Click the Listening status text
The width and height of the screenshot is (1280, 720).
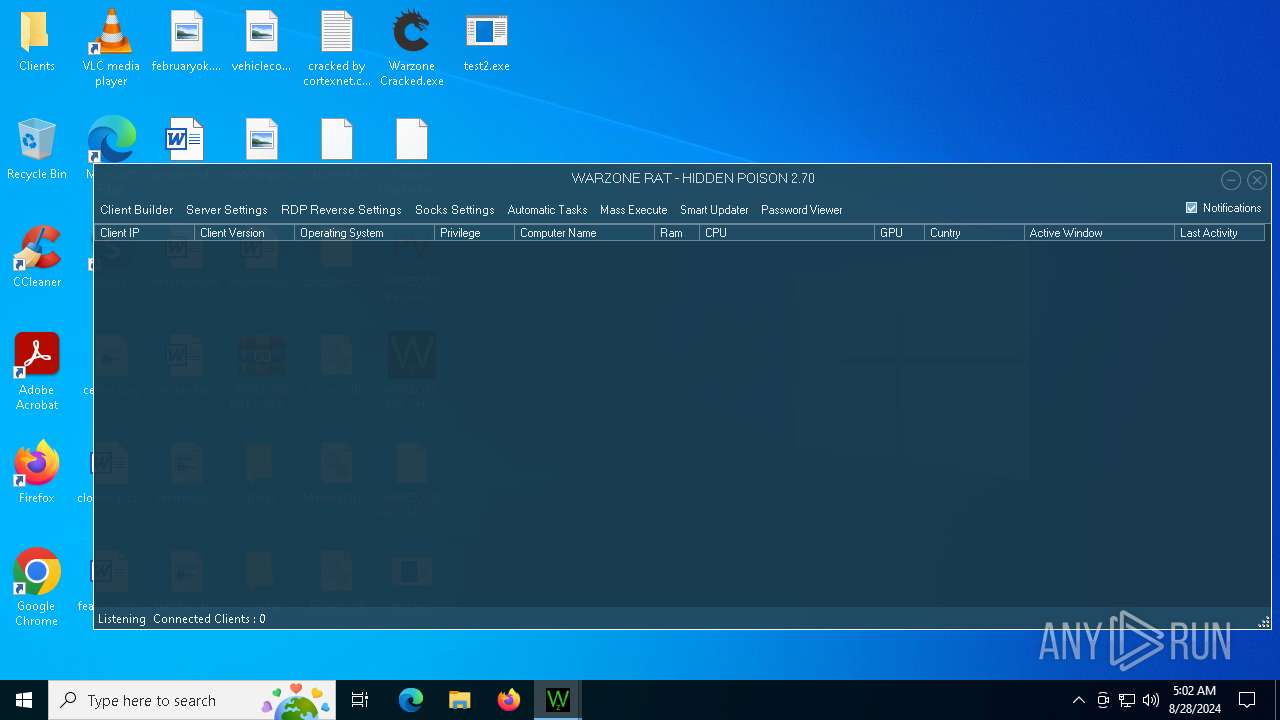coord(122,619)
